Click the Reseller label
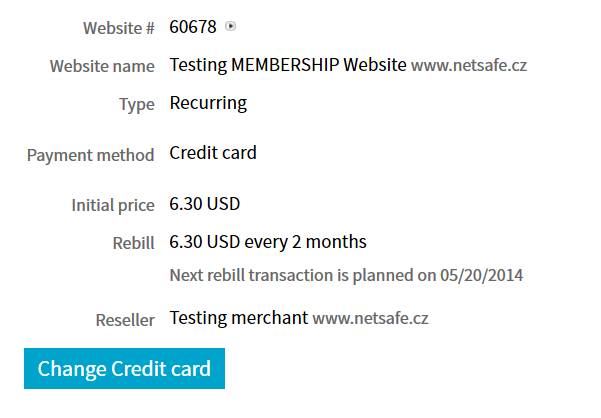 (x=125, y=320)
